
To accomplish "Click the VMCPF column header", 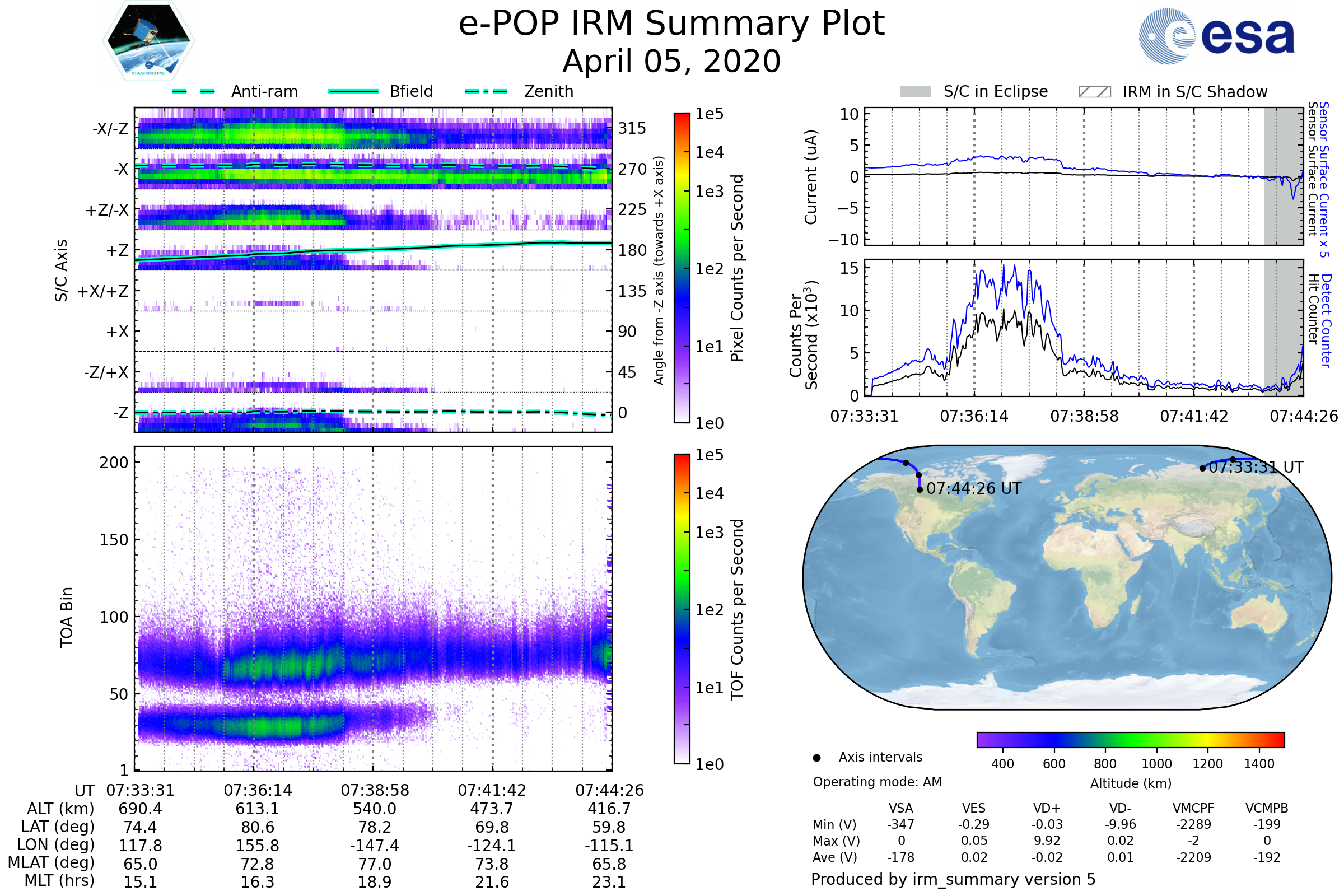I will coord(1193,808).
